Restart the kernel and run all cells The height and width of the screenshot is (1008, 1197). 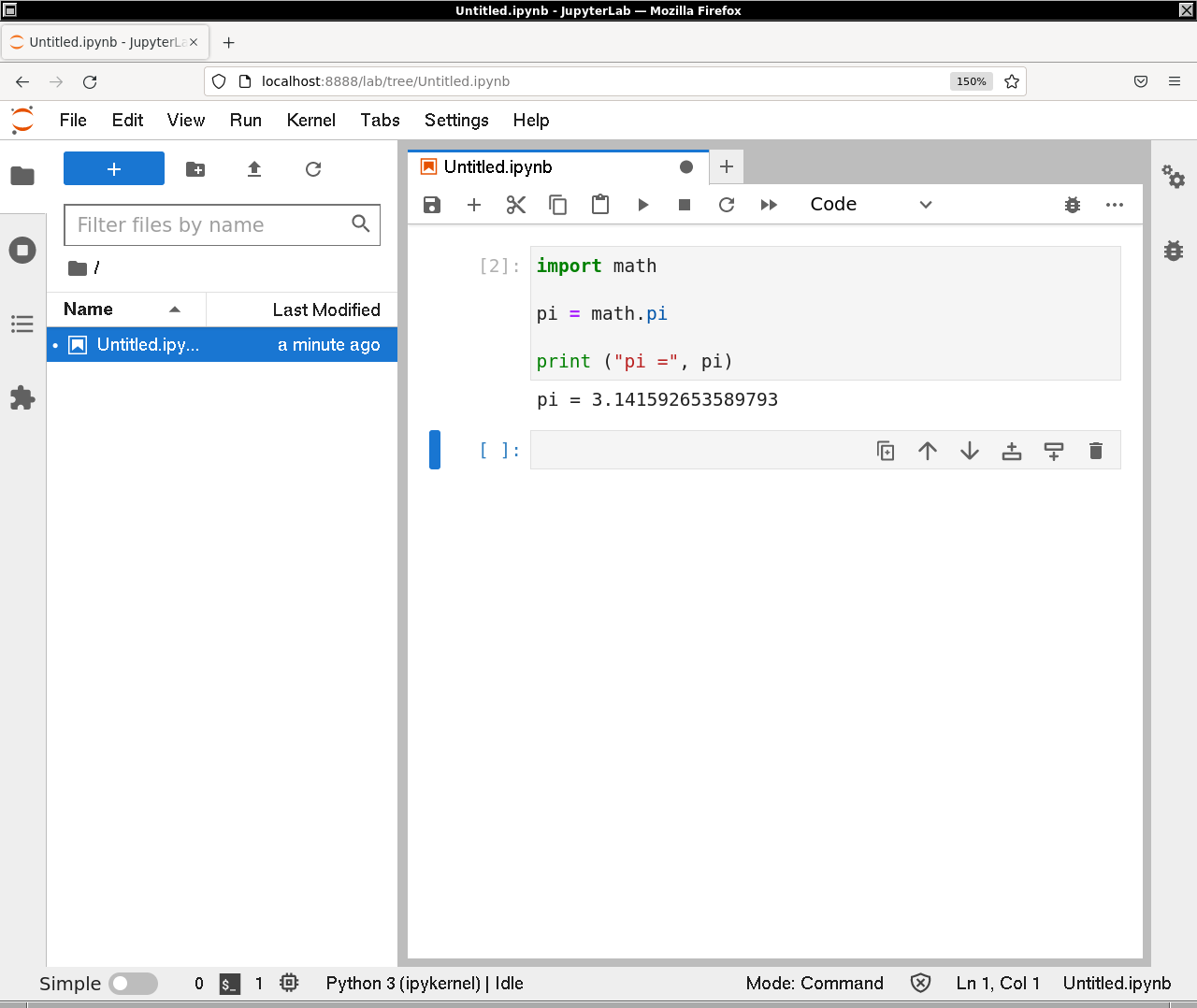click(769, 205)
